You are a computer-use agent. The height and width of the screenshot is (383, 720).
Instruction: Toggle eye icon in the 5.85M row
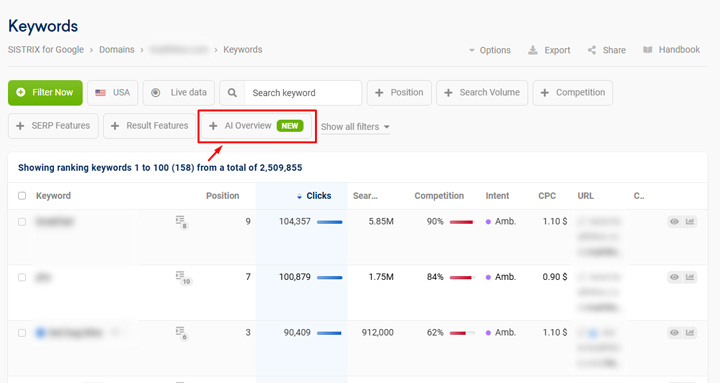[674, 222]
